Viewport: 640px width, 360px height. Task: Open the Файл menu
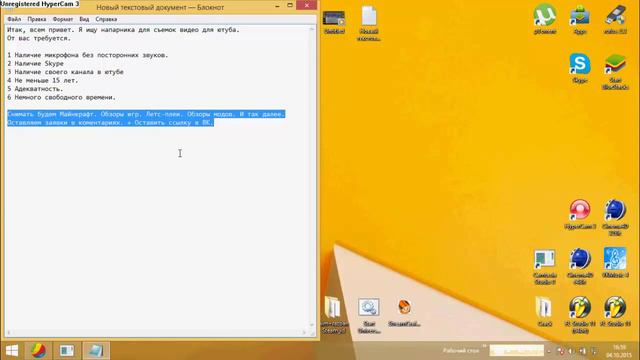14,19
